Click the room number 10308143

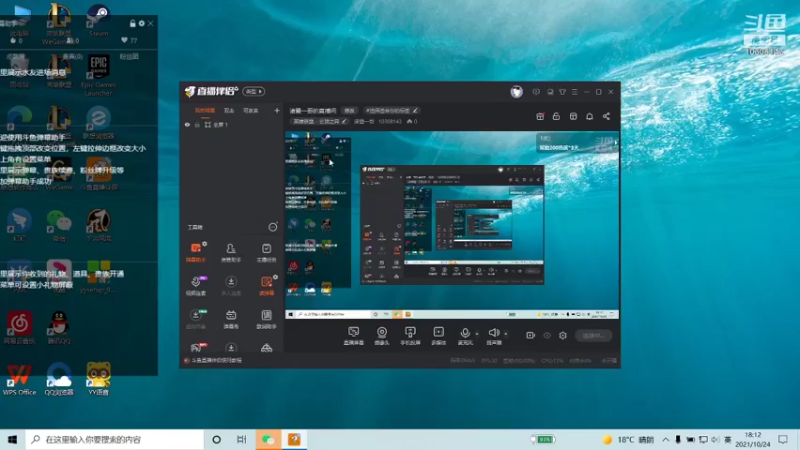pyautogui.click(x=390, y=121)
